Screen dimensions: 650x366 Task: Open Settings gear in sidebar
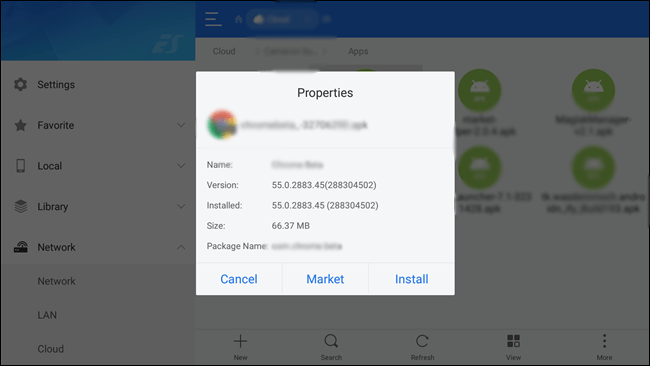(x=20, y=85)
